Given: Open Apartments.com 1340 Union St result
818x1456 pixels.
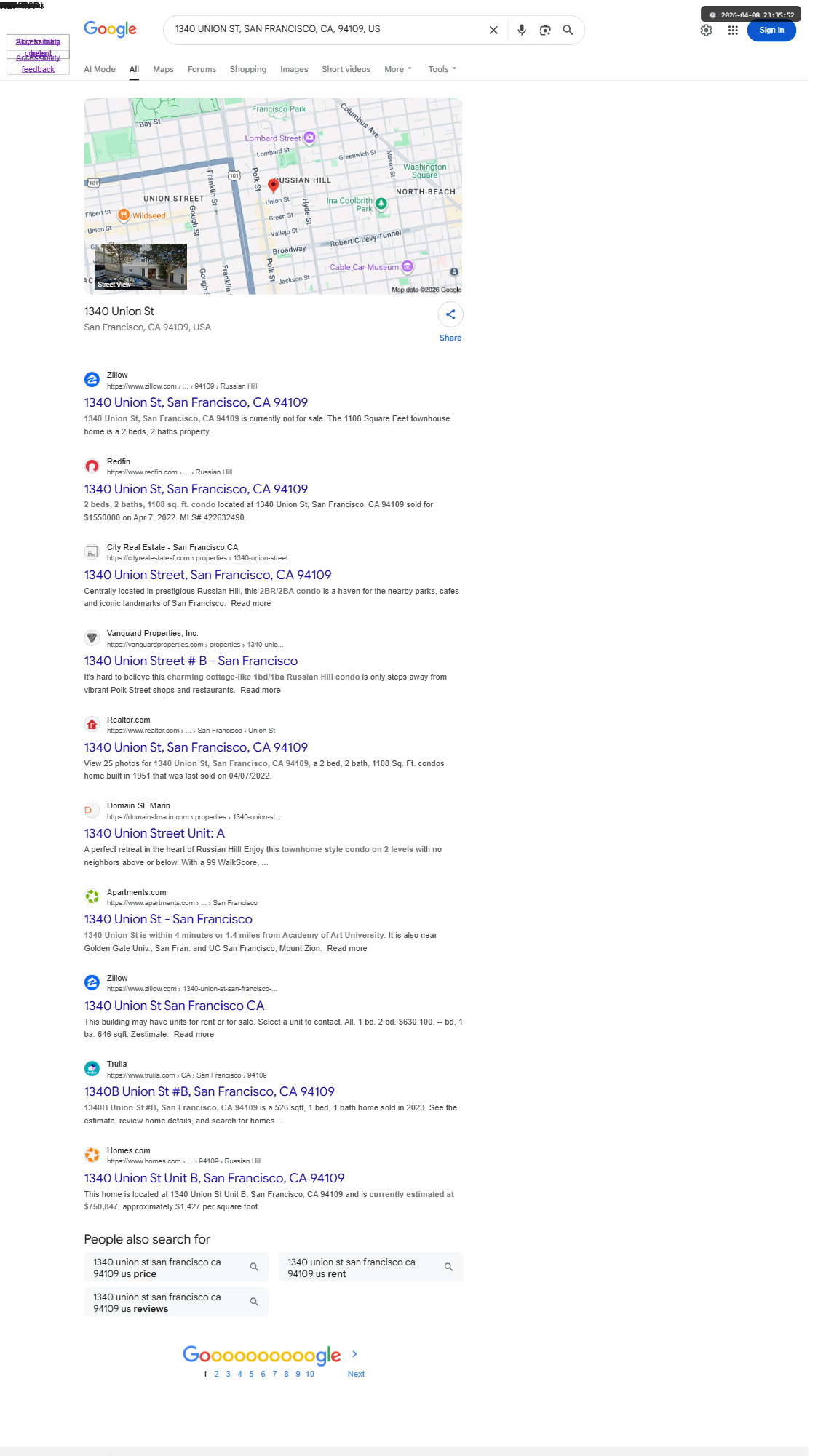Looking at the screenshot, I should [x=168, y=919].
